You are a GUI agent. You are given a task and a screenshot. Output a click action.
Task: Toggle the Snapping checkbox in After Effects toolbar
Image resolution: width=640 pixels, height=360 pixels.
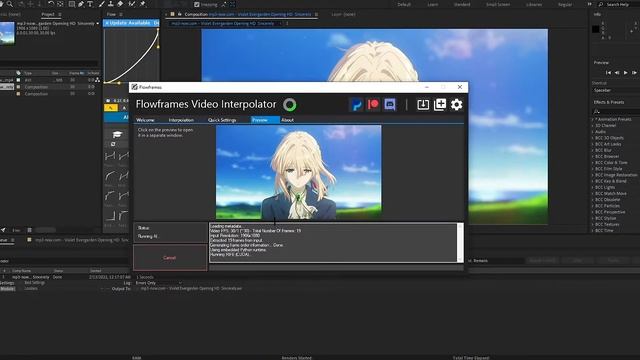point(197,4)
